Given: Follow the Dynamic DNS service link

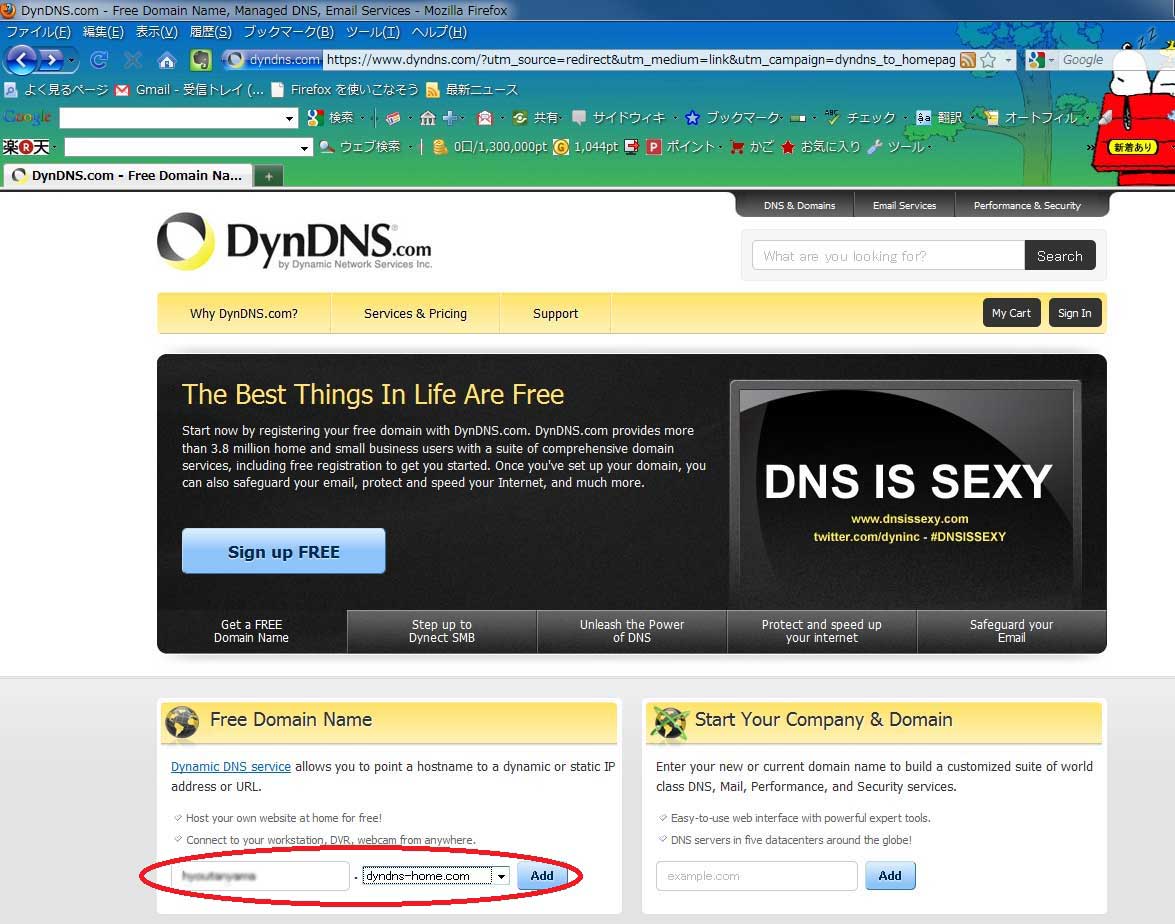Looking at the screenshot, I should click(231, 767).
